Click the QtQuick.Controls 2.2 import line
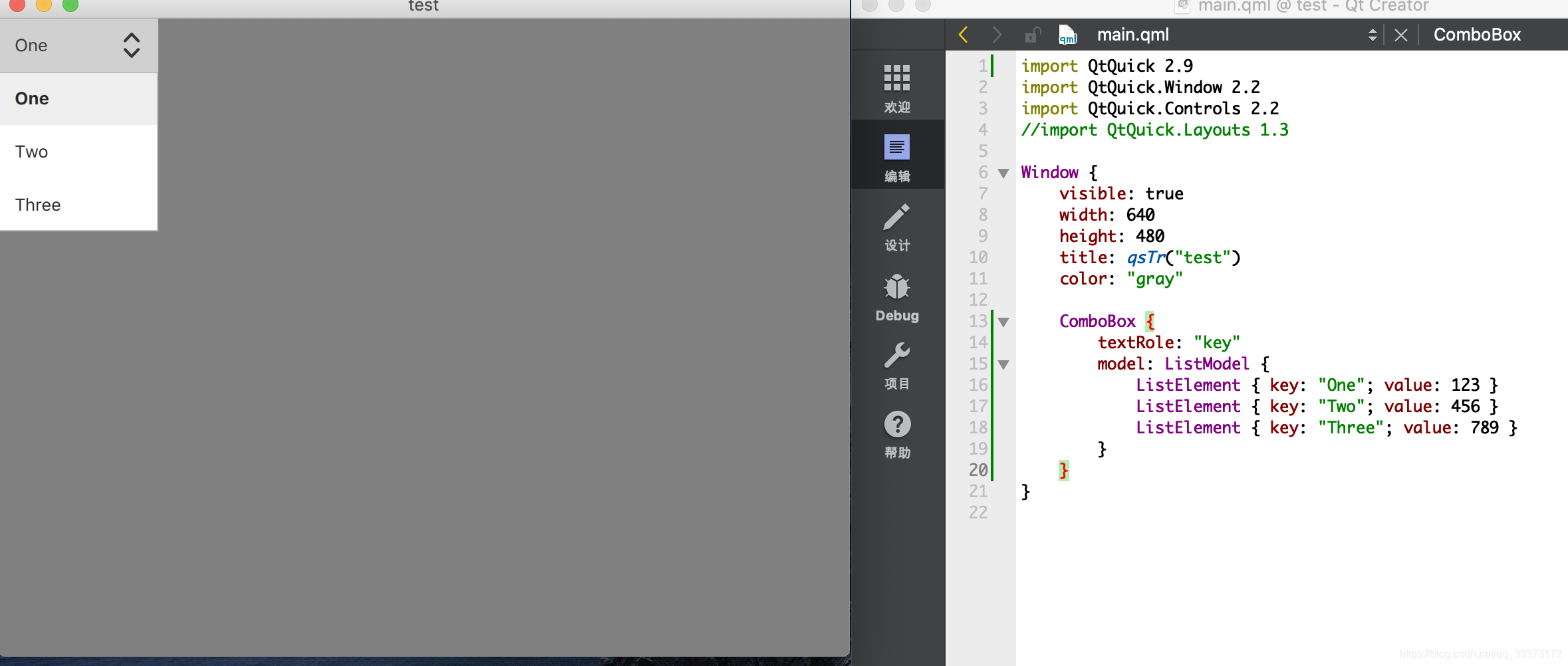Viewport: 1568px width, 666px height. [x=1150, y=108]
